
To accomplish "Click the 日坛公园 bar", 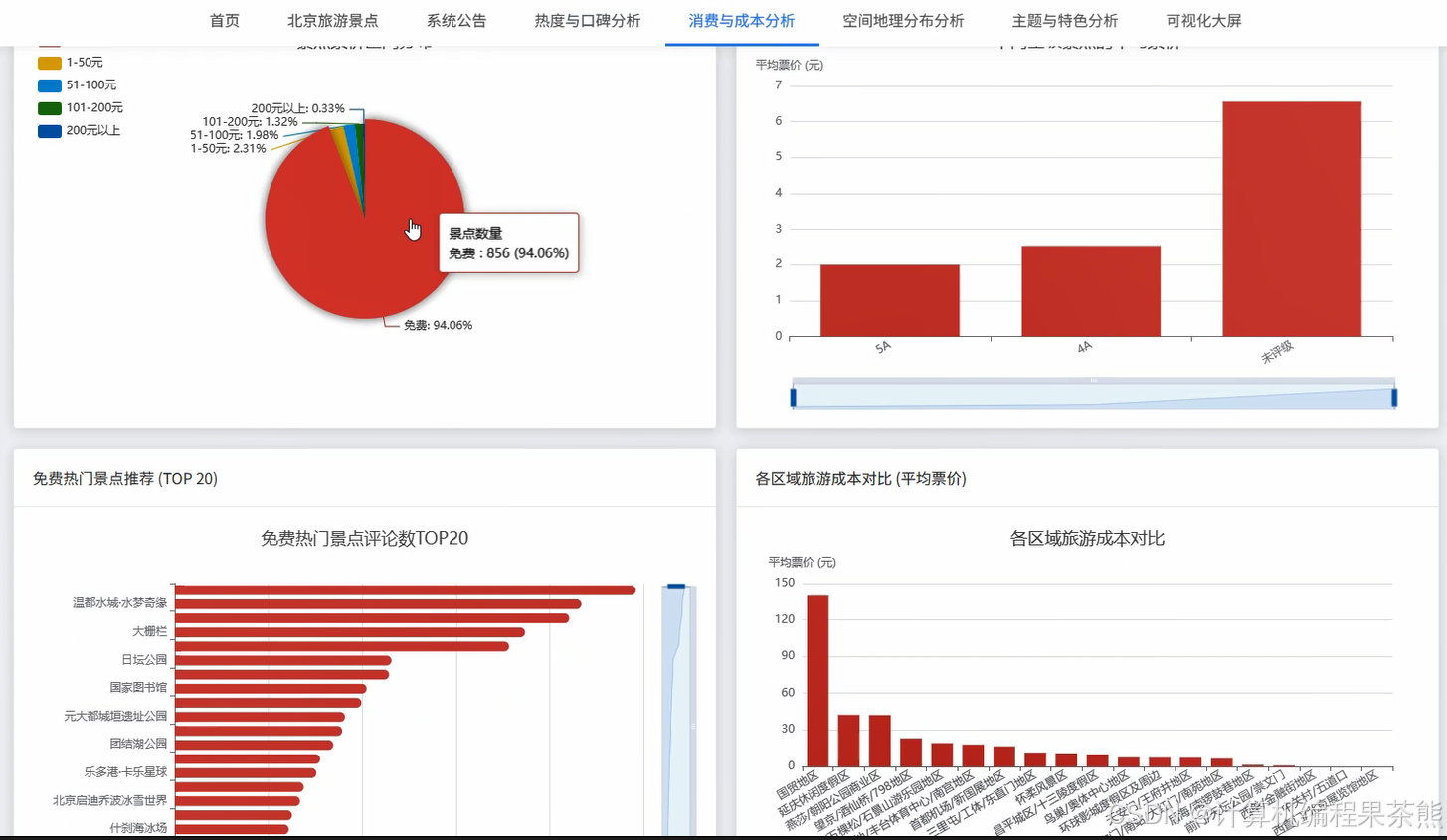I will 282,660.
